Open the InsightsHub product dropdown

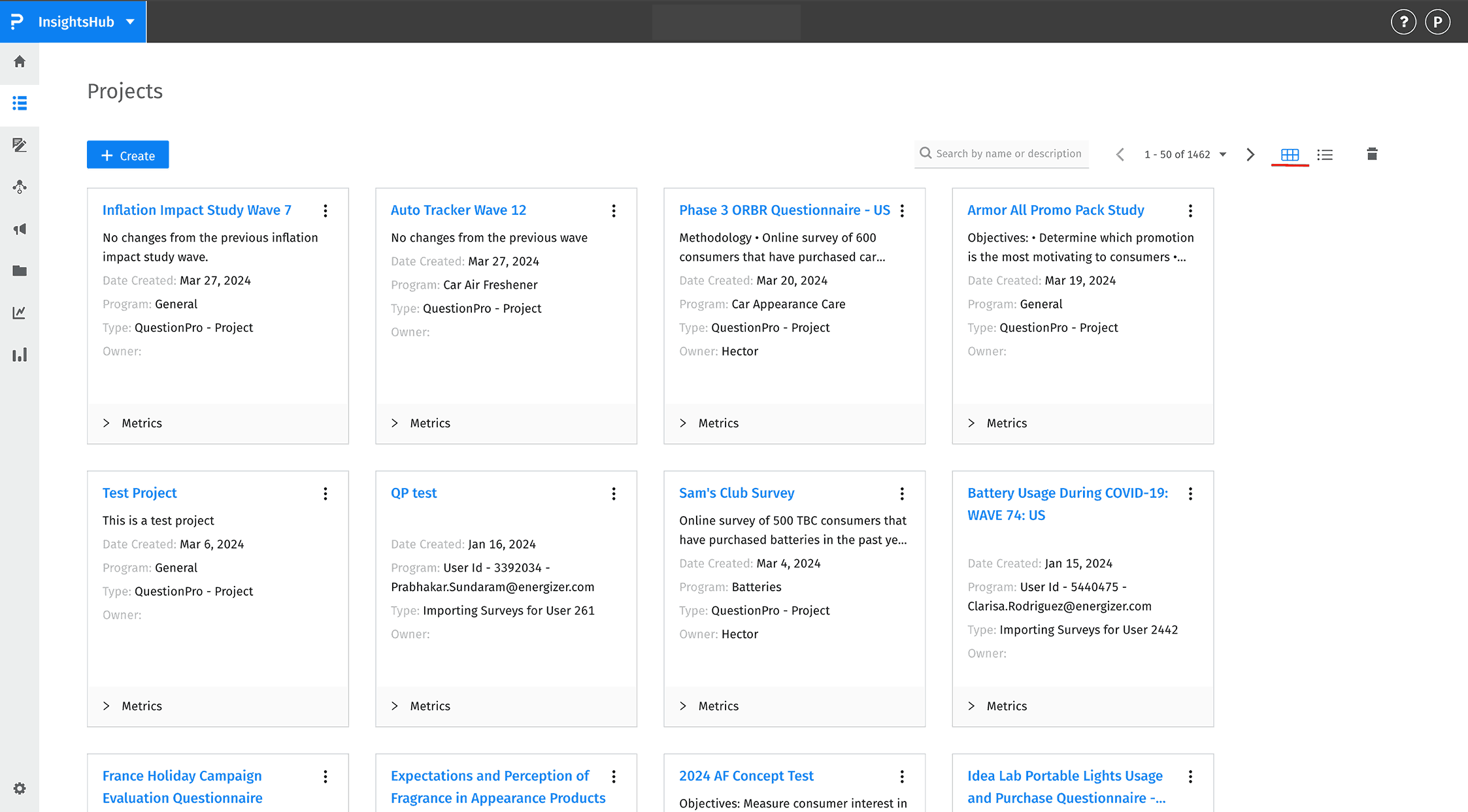(130, 22)
